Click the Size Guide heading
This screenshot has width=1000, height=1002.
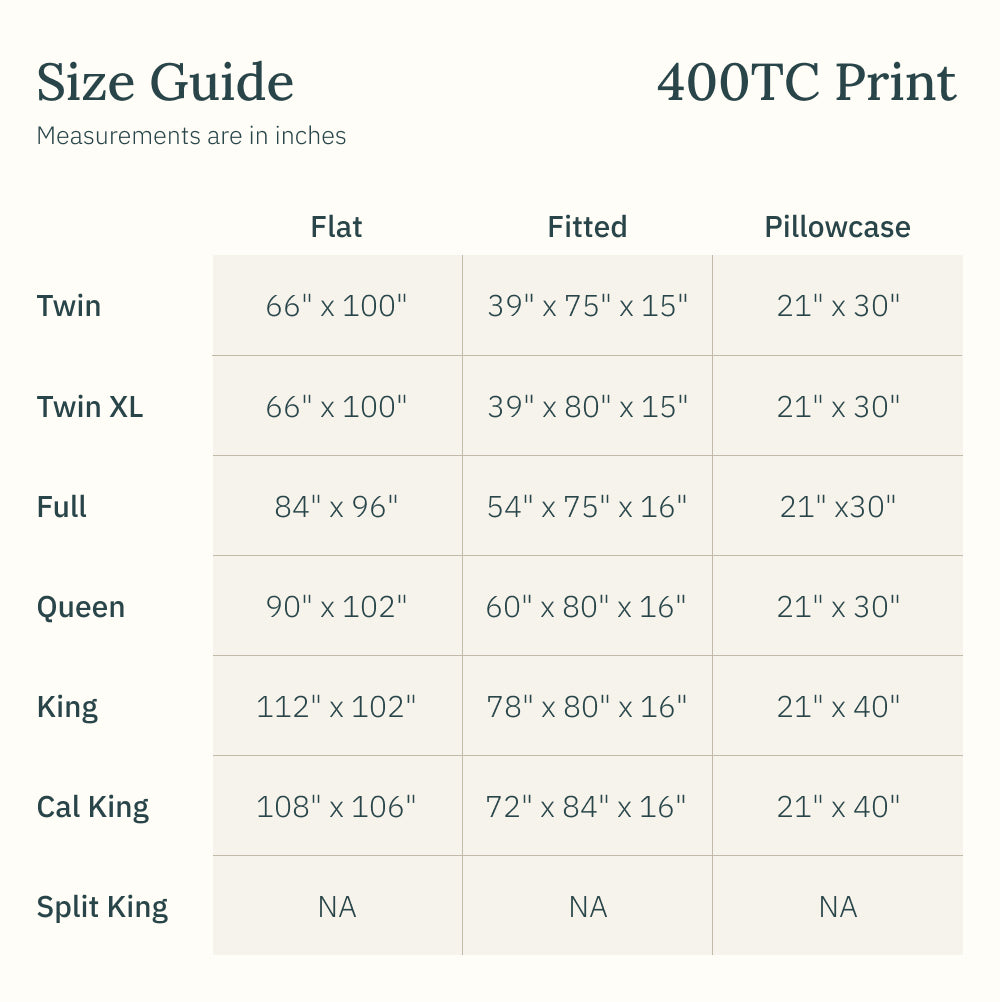pyautogui.click(x=165, y=82)
